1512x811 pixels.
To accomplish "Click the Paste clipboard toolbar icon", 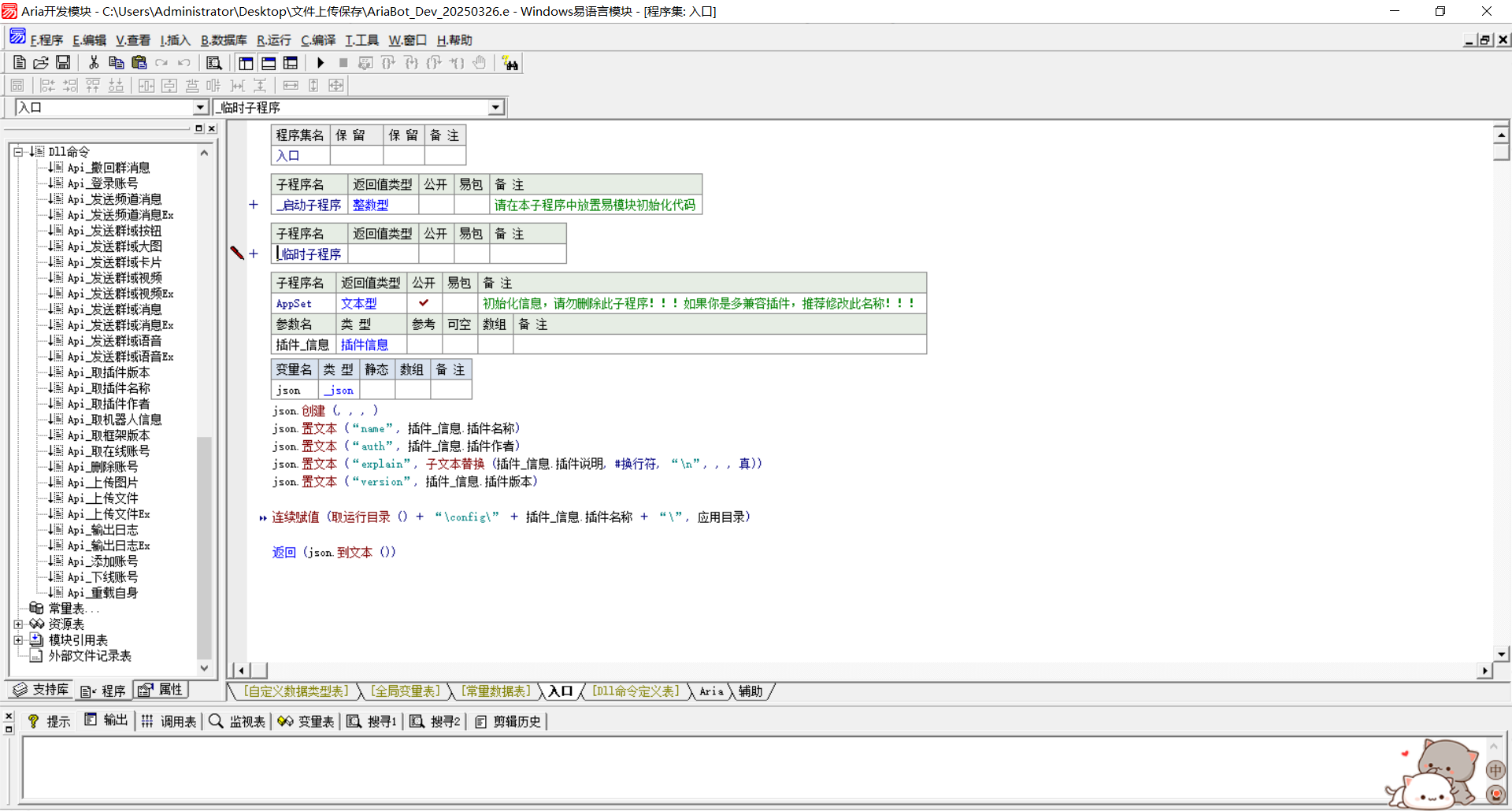I will pyautogui.click(x=139, y=63).
